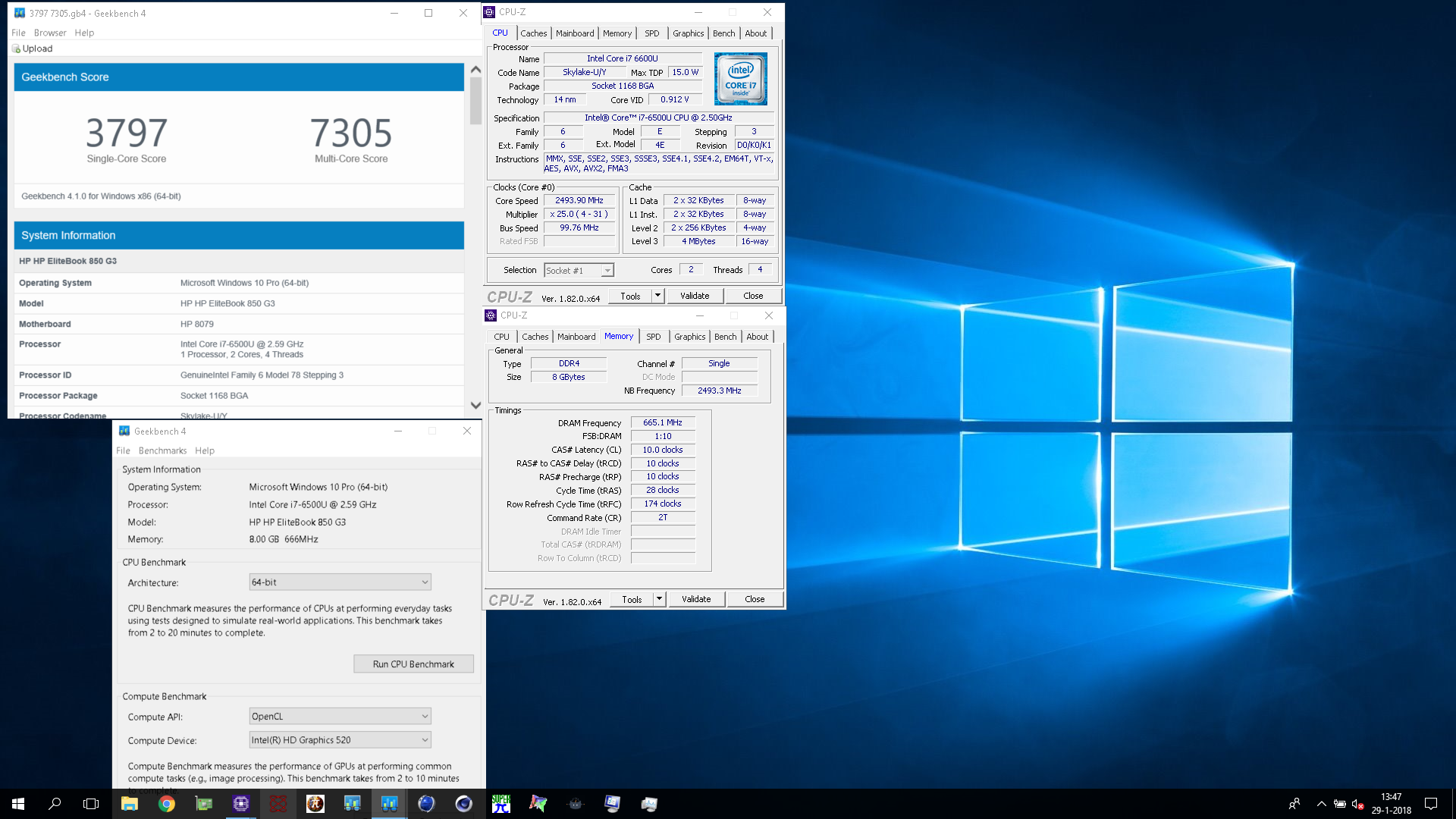Image resolution: width=1456 pixels, height=819 pixels.
Task: Open the Socket #1 selection dropdown
Action: [579, 271]
